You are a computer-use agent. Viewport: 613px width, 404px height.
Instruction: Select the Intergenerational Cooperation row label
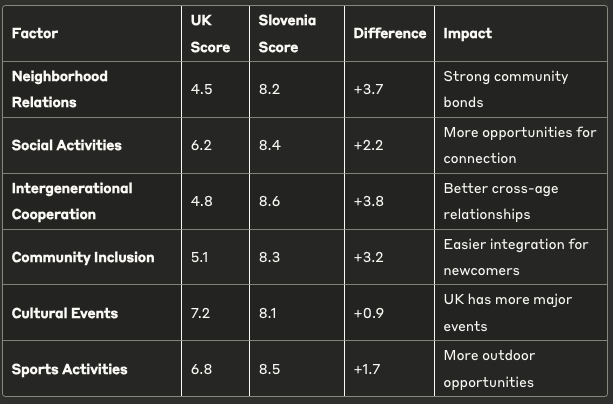point(71,201)
